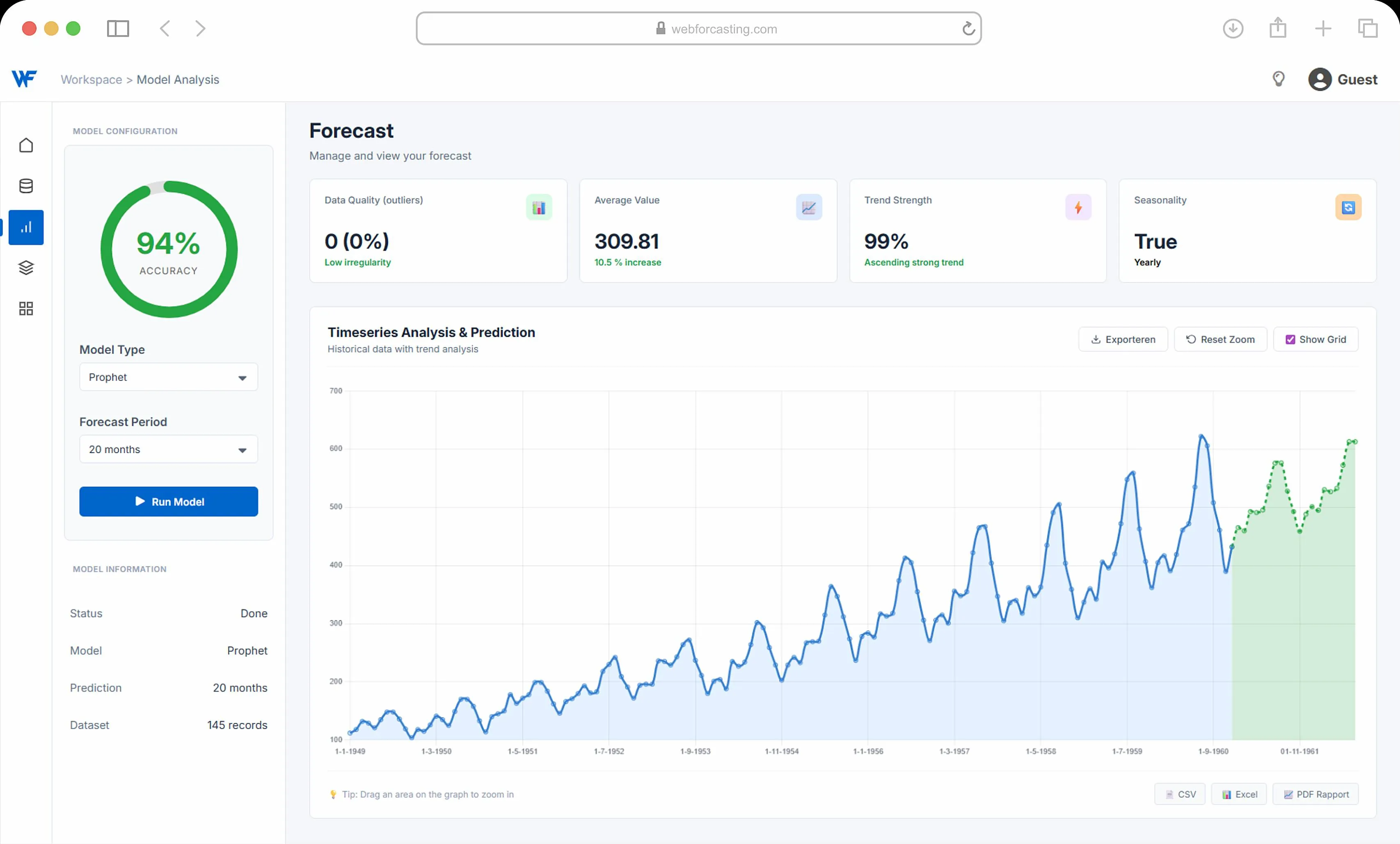Viewport: 1400px width, 844px height.
Task: Open the grid apps sidebar icon
Action: pyautogui.click(x=26, y=309)
